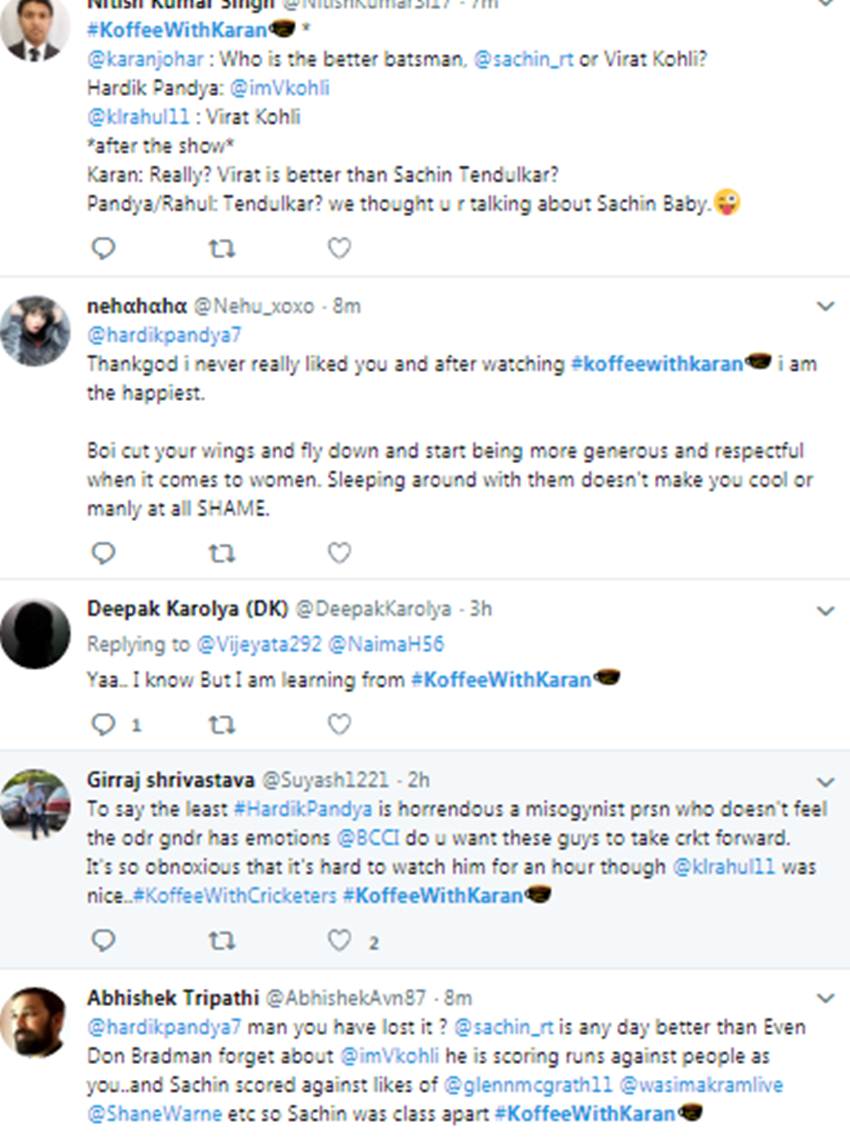Screen dimensions: 850x1146
Task: Retweet the Nehu_xoxo tweet
Action: click(x=221, y=551)
